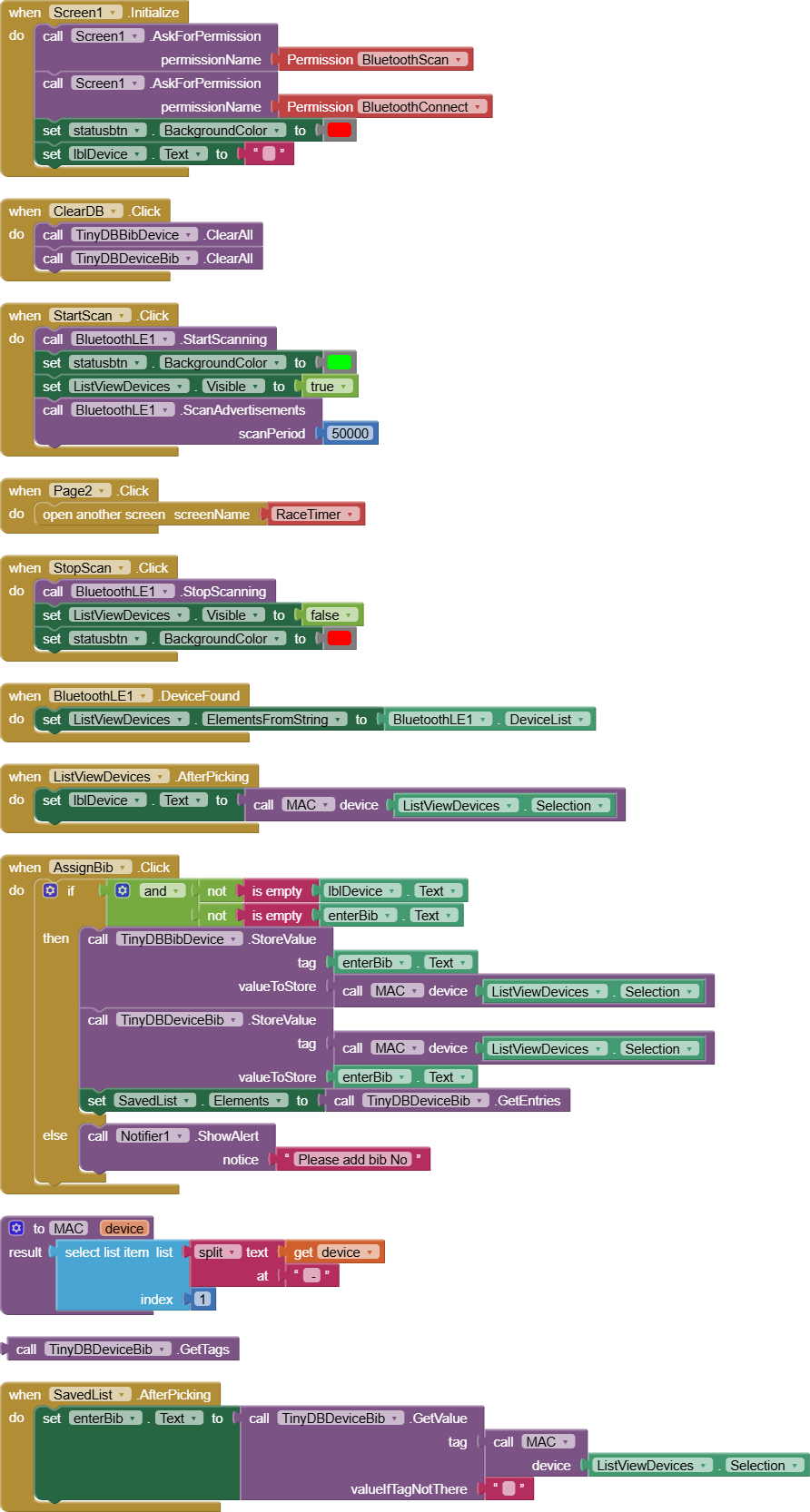Open the BluetoothConnect permission dropdown
Viewport: 810px width, 1512px height.
coord(479,107)
